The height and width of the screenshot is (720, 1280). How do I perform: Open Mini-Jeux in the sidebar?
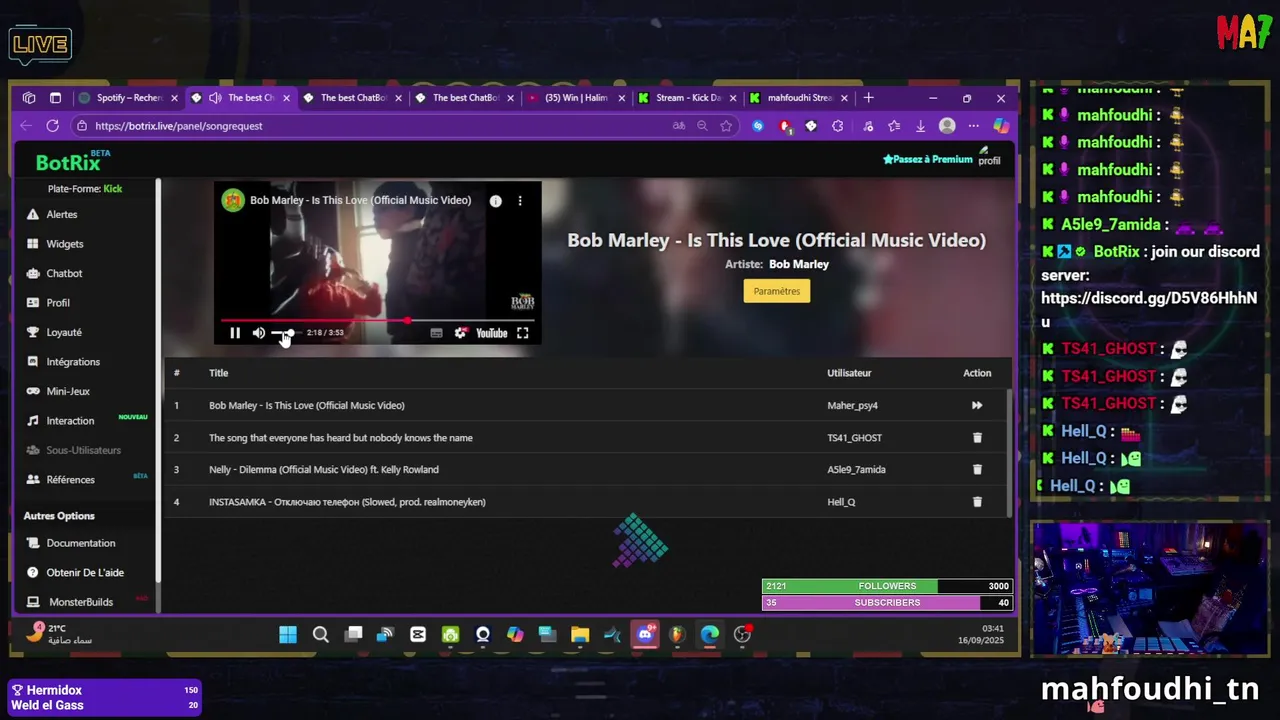tap(68, 391)
